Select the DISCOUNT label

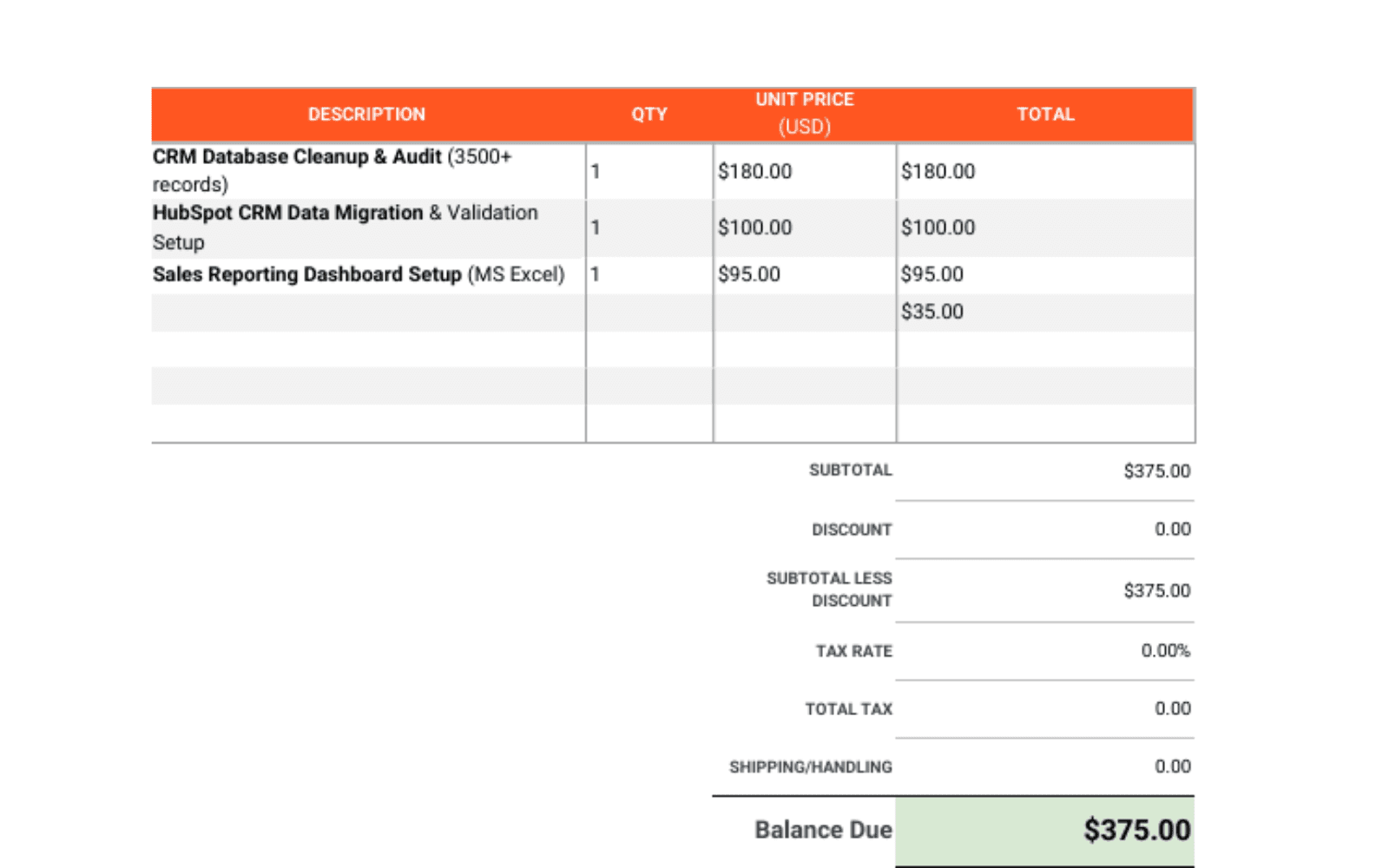[x=852, y=529]
